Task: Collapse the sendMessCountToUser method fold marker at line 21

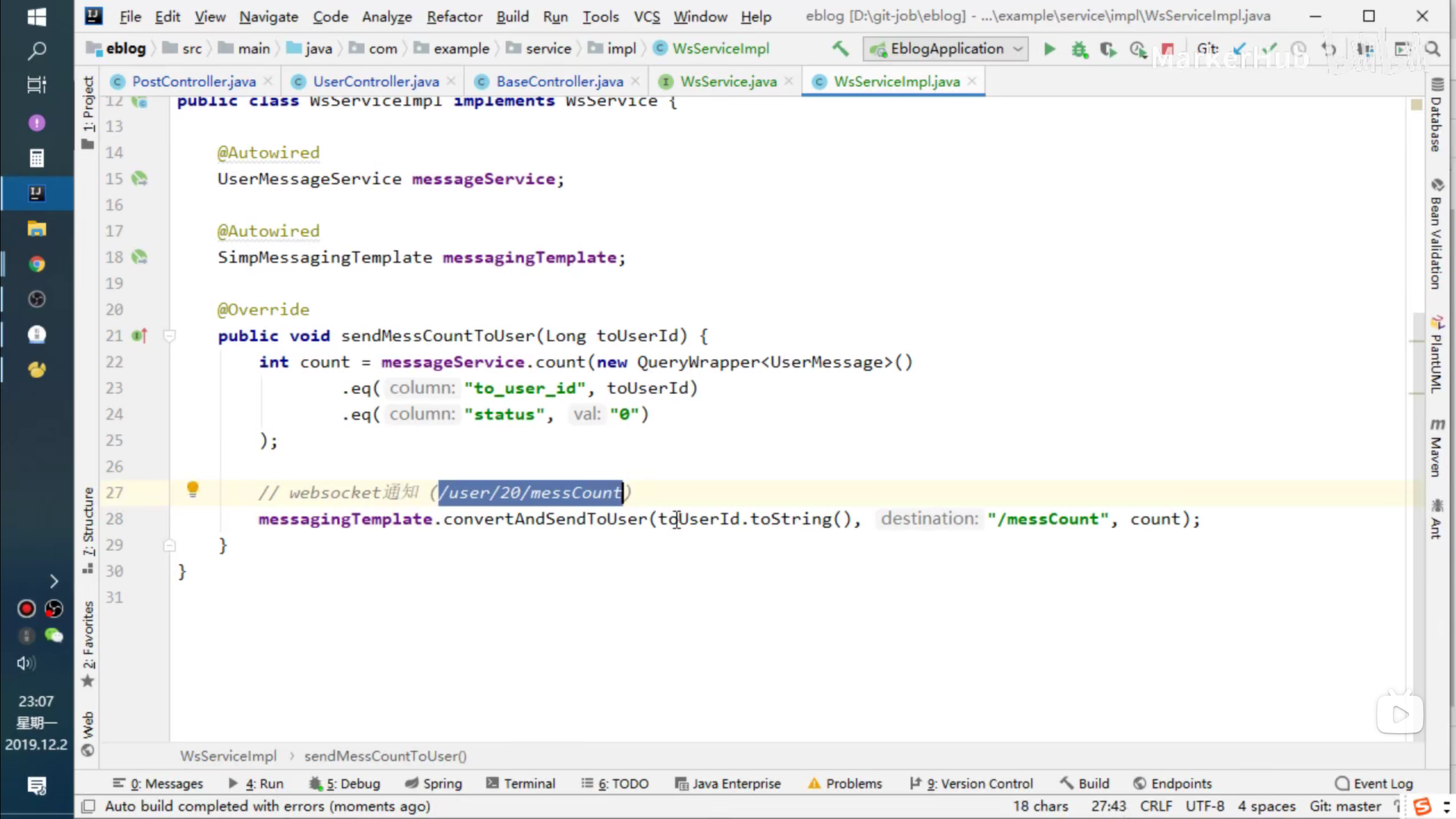Action: [x=169, y=336]
